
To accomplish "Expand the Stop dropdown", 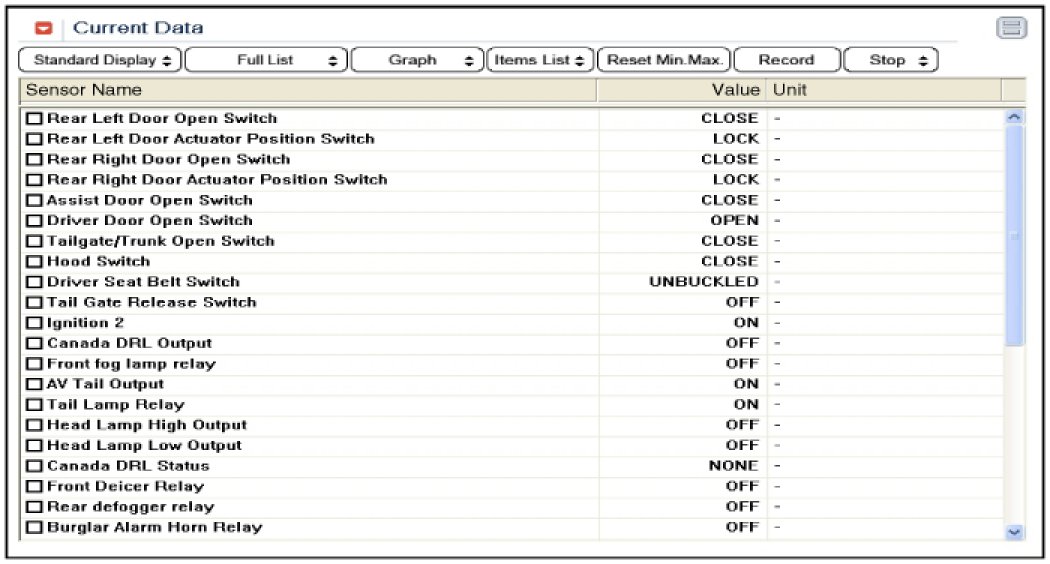I will 891,60.
